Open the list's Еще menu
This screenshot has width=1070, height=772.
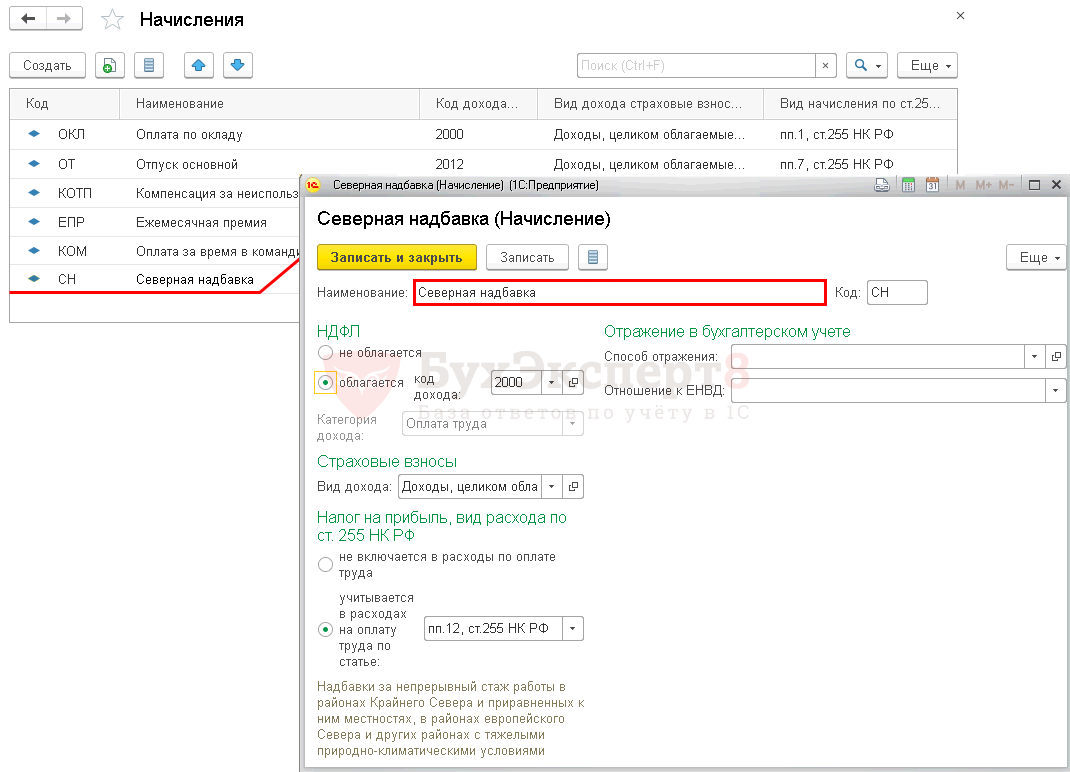927,65
